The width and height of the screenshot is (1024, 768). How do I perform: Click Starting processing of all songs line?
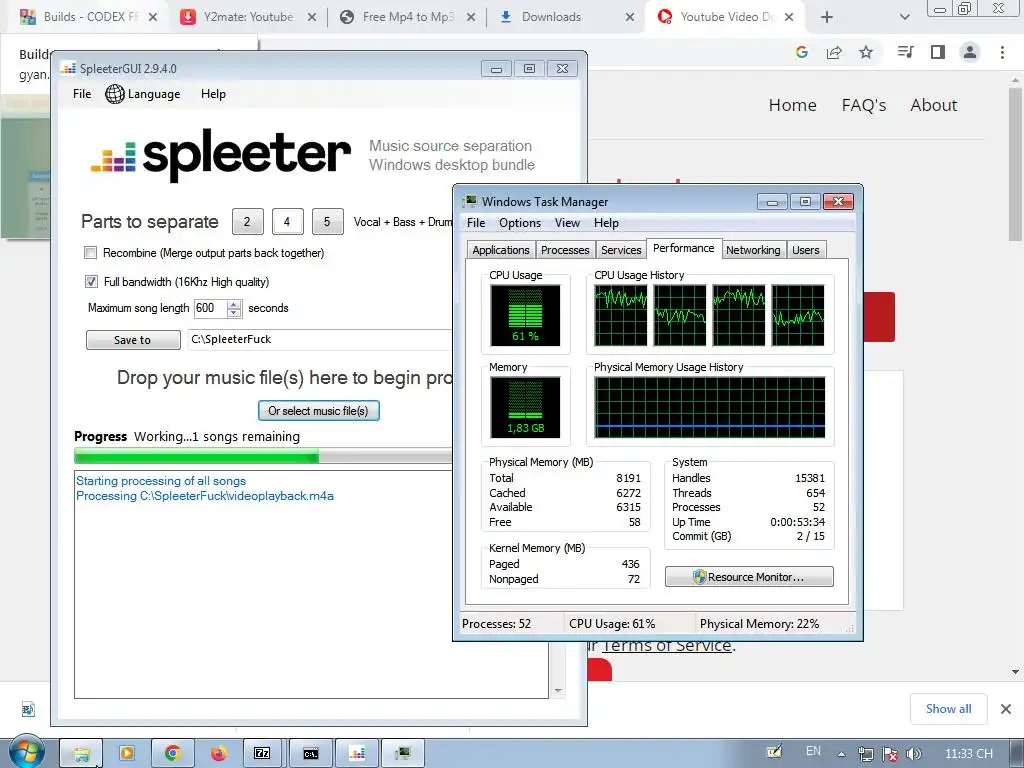[x=161, y=481]
